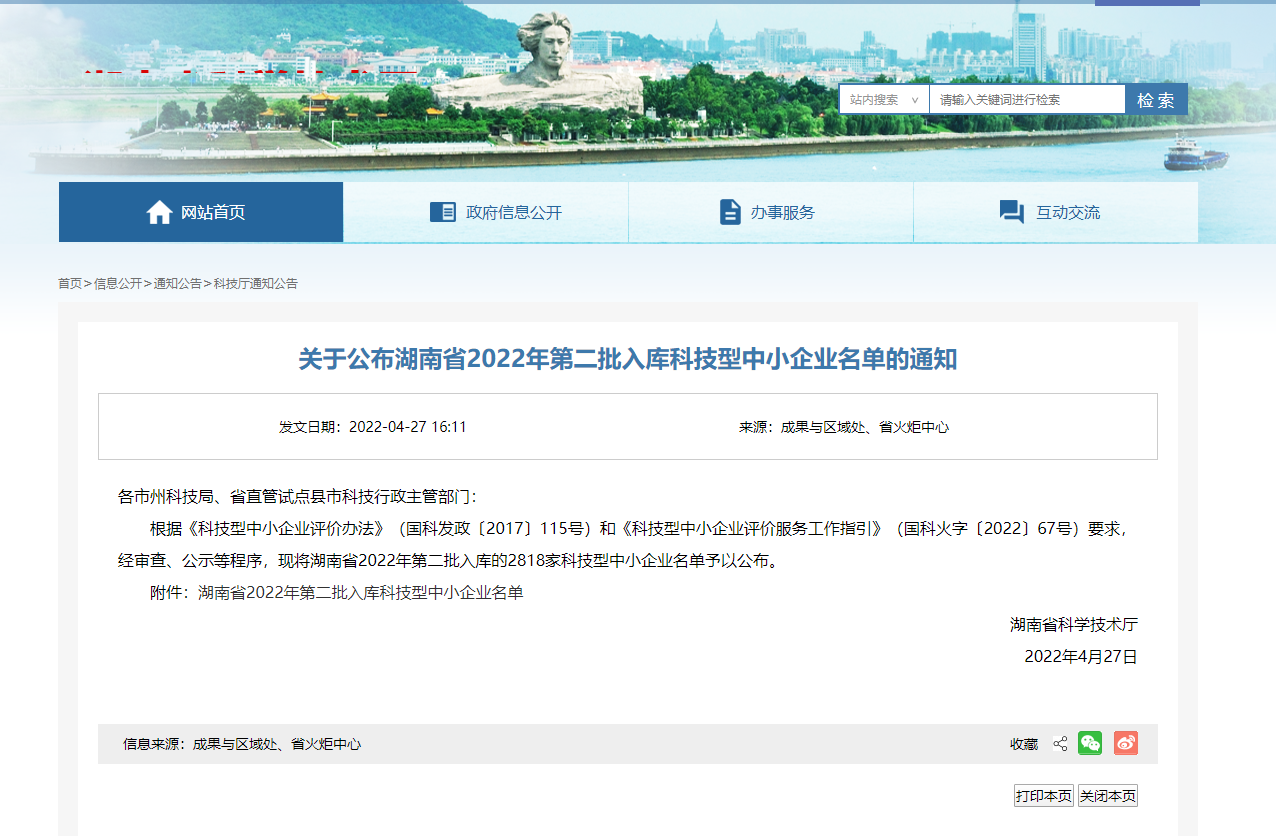
Task: Share to Weibo using red icon
Action: pyautogui.click(x=1126, y=743)
